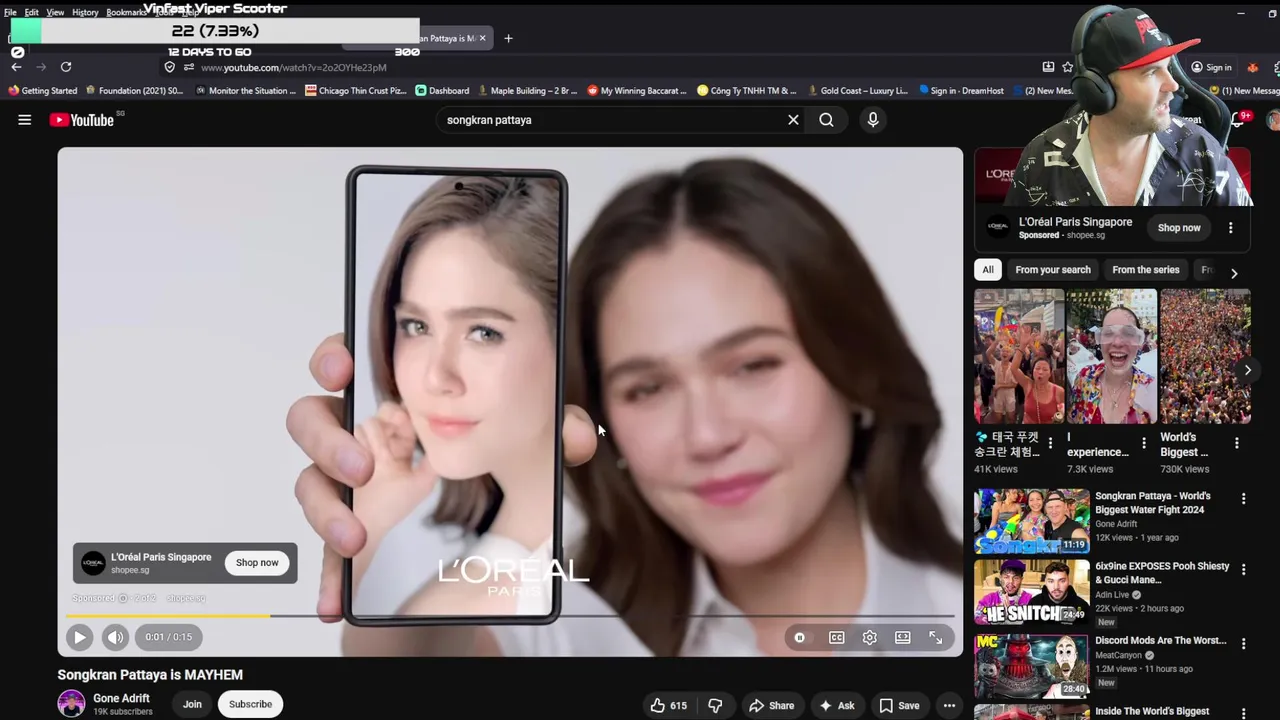Open the YouTube guide hamburger menu
This screenshot has height=720, width=1280.
pos(25,120)
